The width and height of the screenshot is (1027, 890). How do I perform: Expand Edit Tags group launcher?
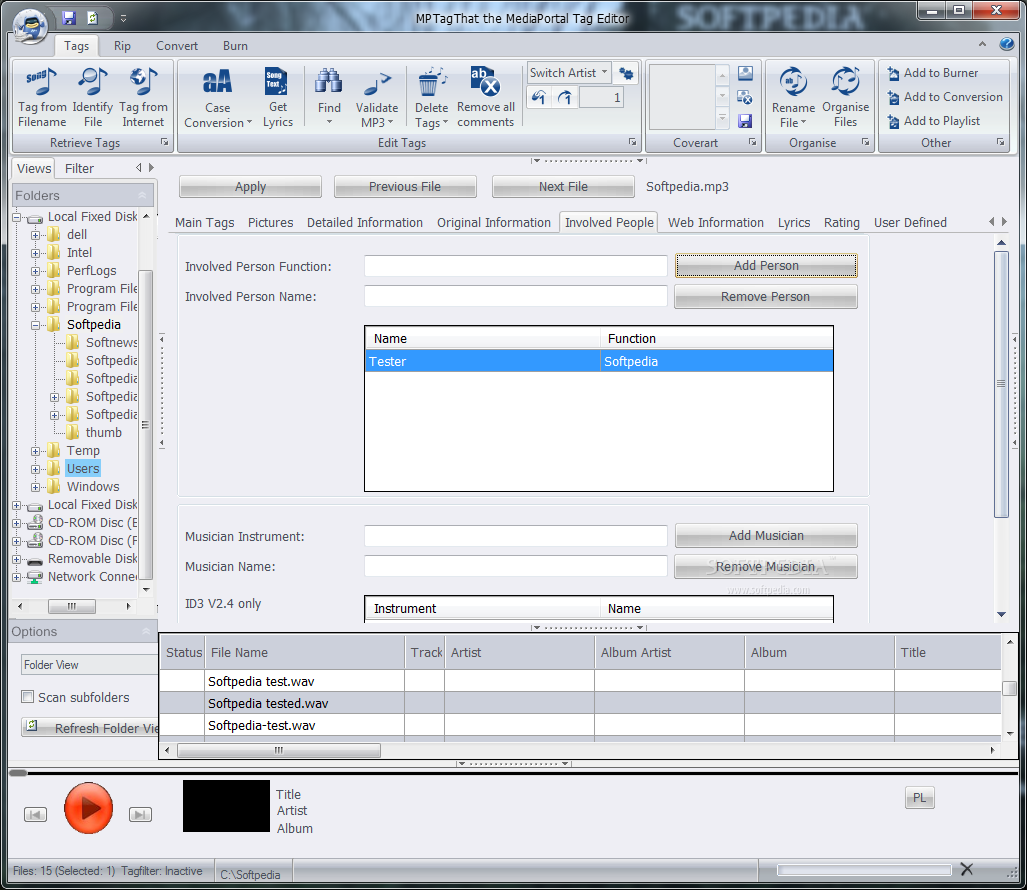pyautogui.click(x=632, y=142)
